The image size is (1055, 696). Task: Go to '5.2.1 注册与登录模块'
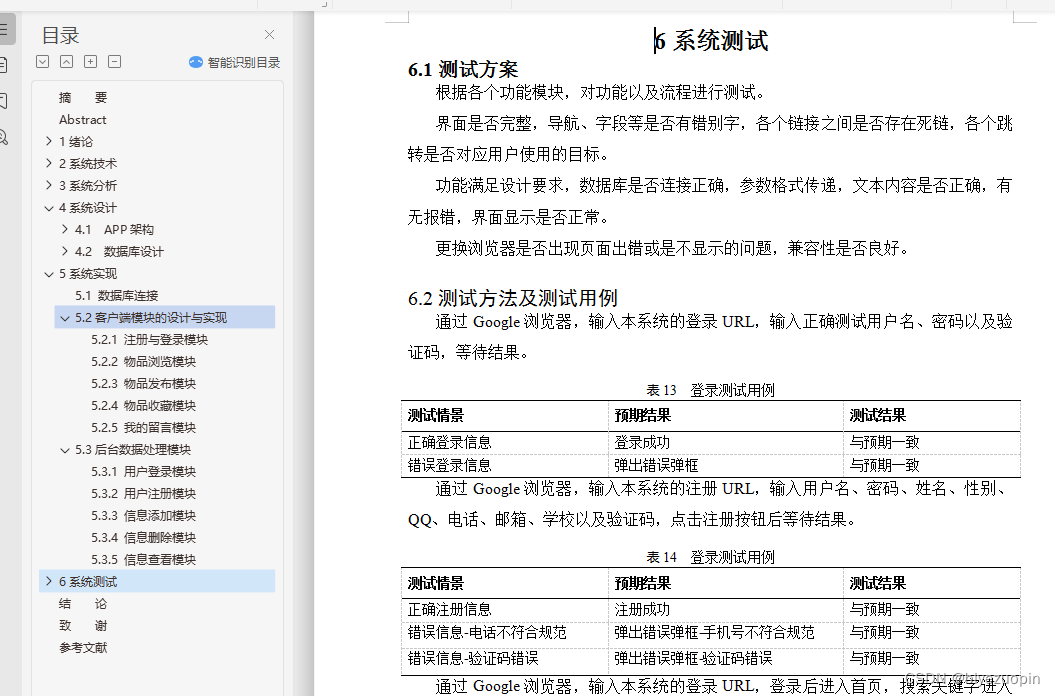coord(149,339)
